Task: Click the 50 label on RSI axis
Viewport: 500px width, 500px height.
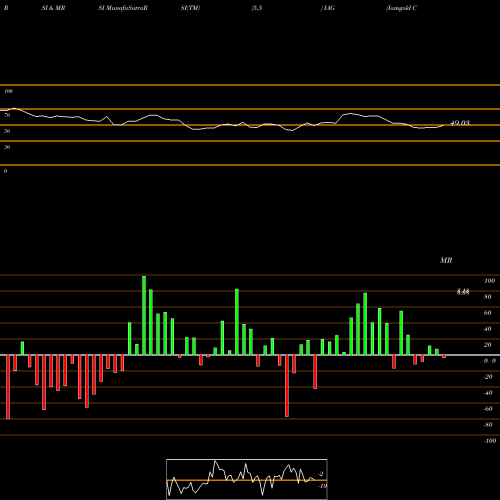Action: pos(7,131)
